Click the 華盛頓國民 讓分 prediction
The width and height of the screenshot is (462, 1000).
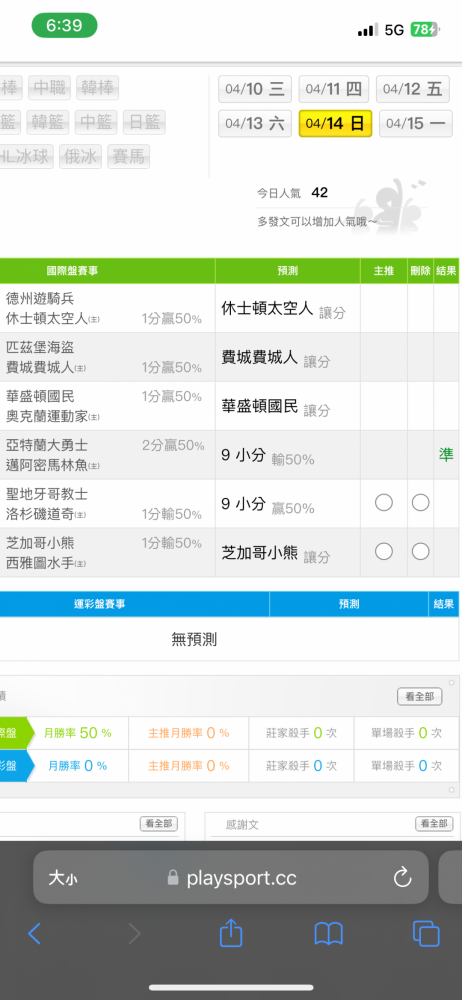click(x=276, y=408)
